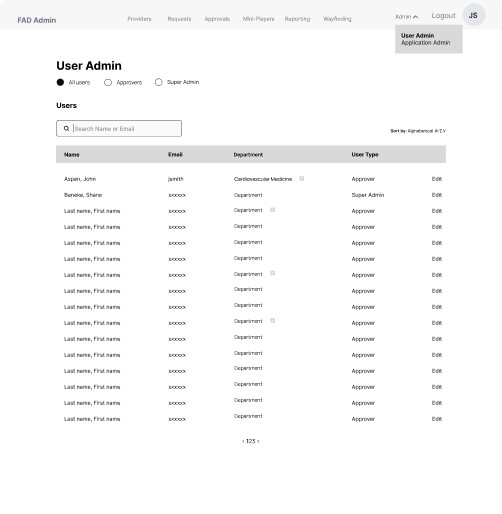Click the 123 page numbers in the pagination
Image resolution: width=502 pixels, height=514 pixels.
point(250,441)
